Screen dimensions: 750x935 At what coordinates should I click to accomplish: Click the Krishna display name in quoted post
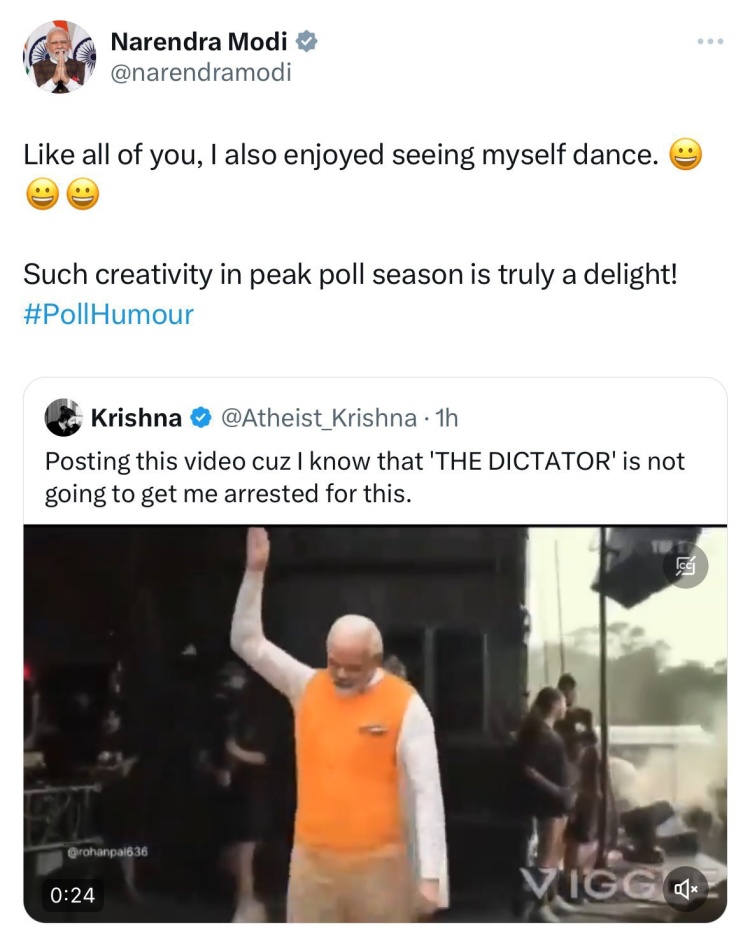(x=136, y=418)
